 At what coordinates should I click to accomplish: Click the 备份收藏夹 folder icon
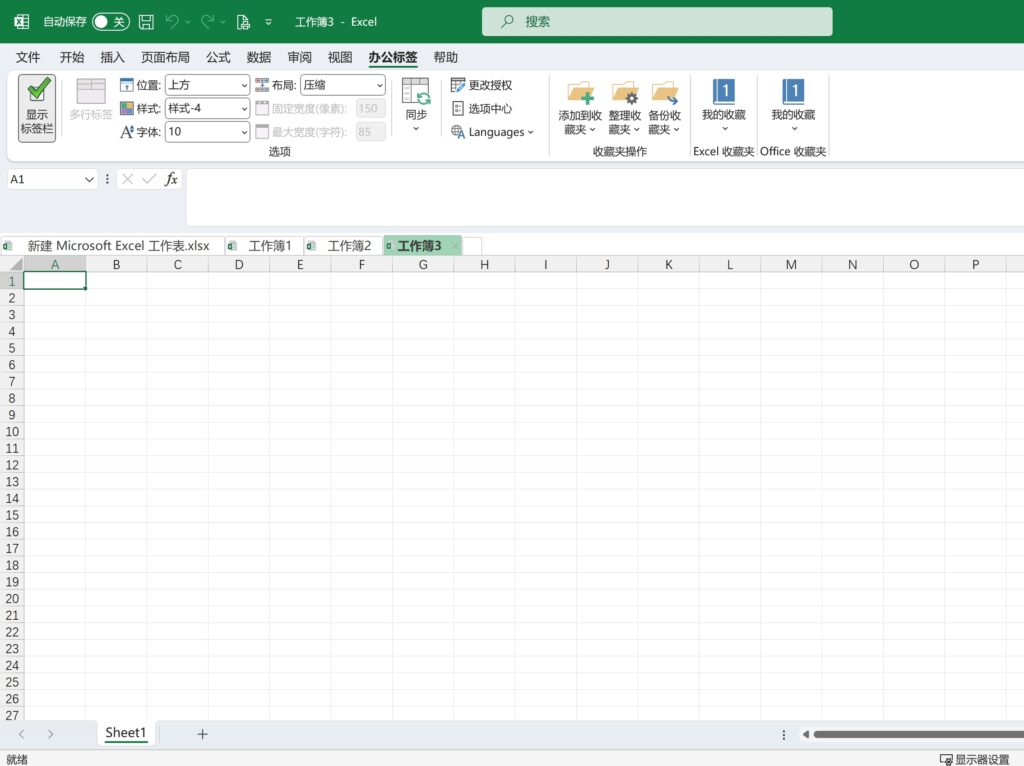[664, 93]
